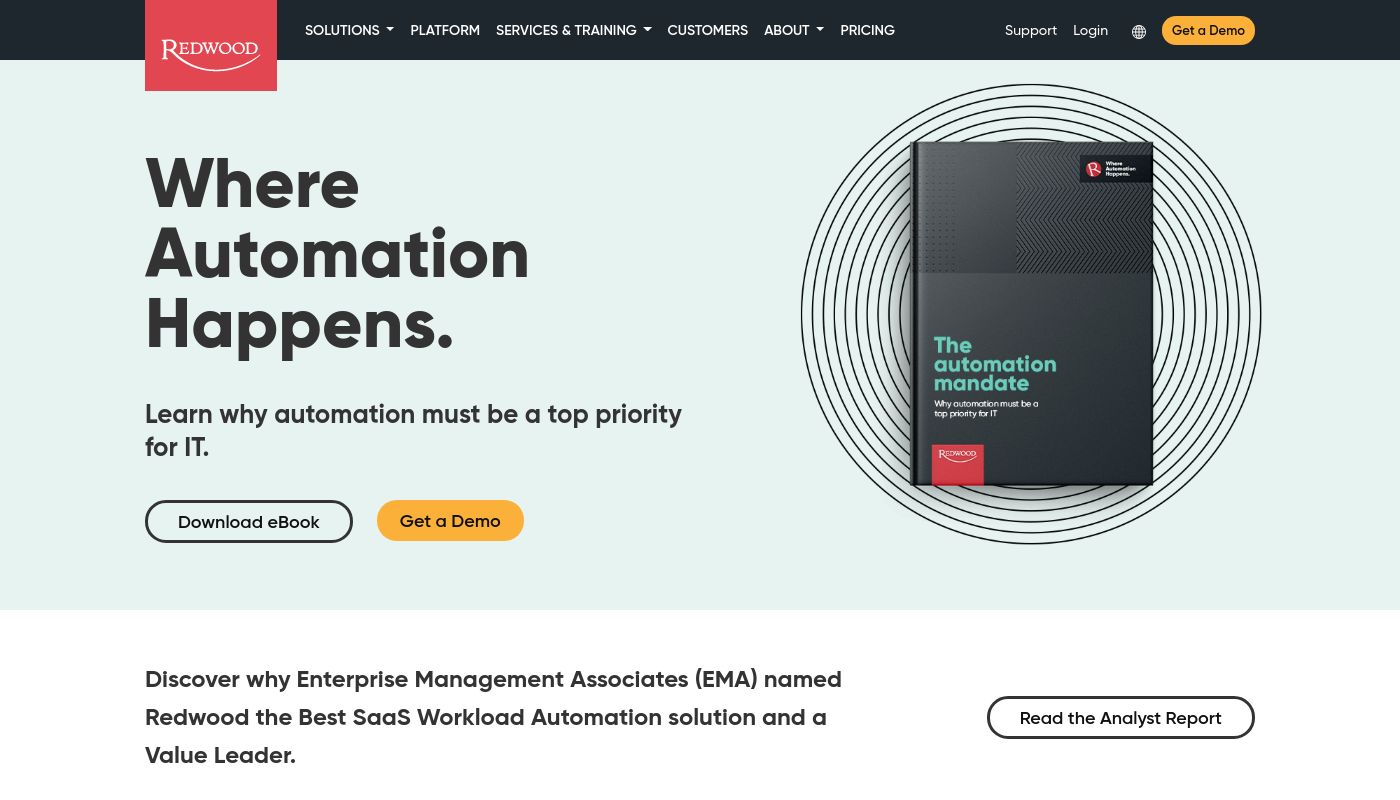
Task: Click the Redwood icon on the eBook cover
Action: coord(957,464)
